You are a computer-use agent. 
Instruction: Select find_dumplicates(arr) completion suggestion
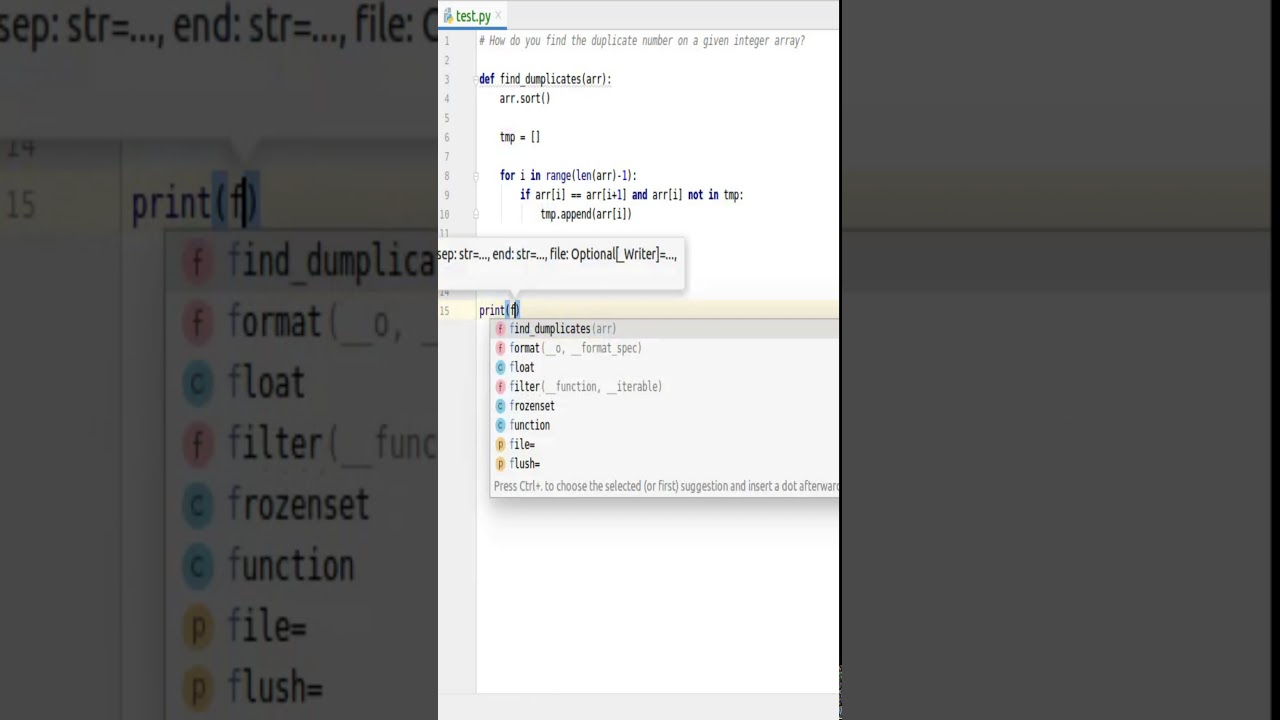pyautogui.click(x=664, y=329)
